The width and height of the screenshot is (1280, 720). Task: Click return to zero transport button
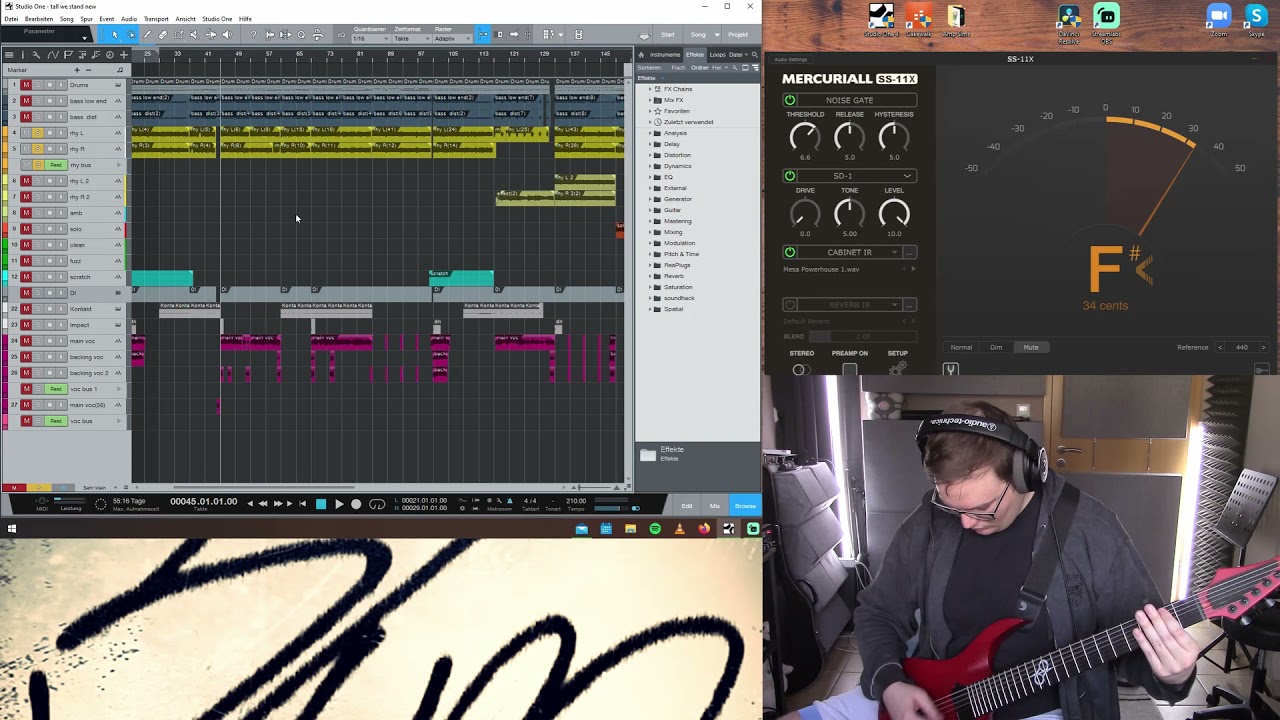(x=302, y=504)
